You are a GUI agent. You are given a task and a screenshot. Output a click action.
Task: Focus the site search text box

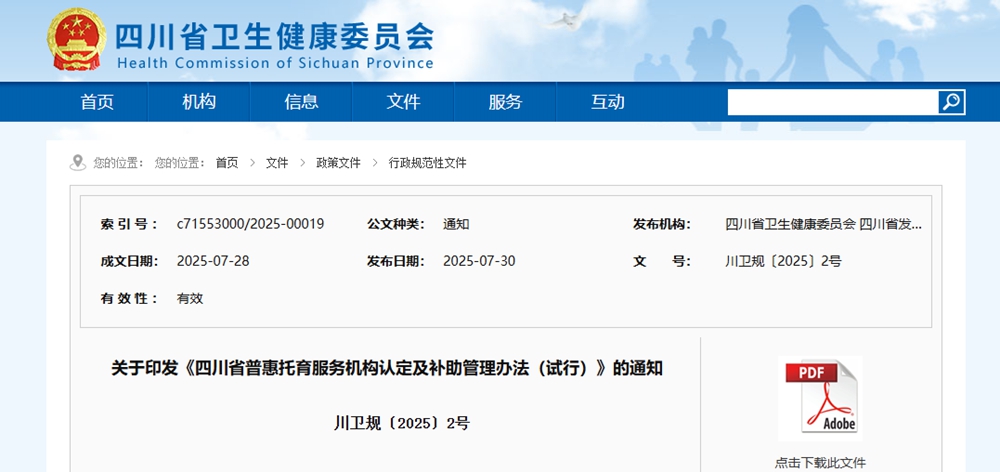832,102
